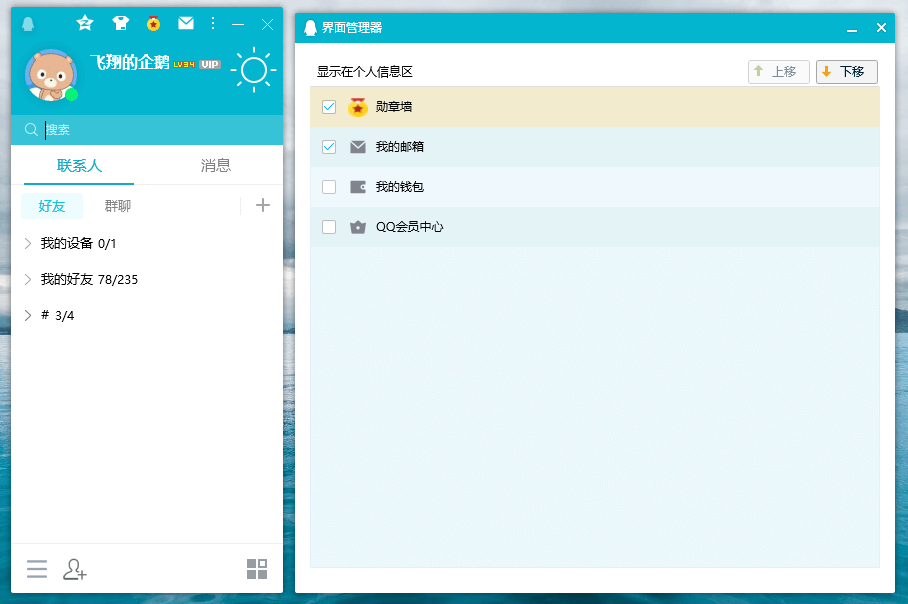Uncheck the 我的邮箱 checkbox
The width and height of the screenshot is (908, 604).
(329, 147)
